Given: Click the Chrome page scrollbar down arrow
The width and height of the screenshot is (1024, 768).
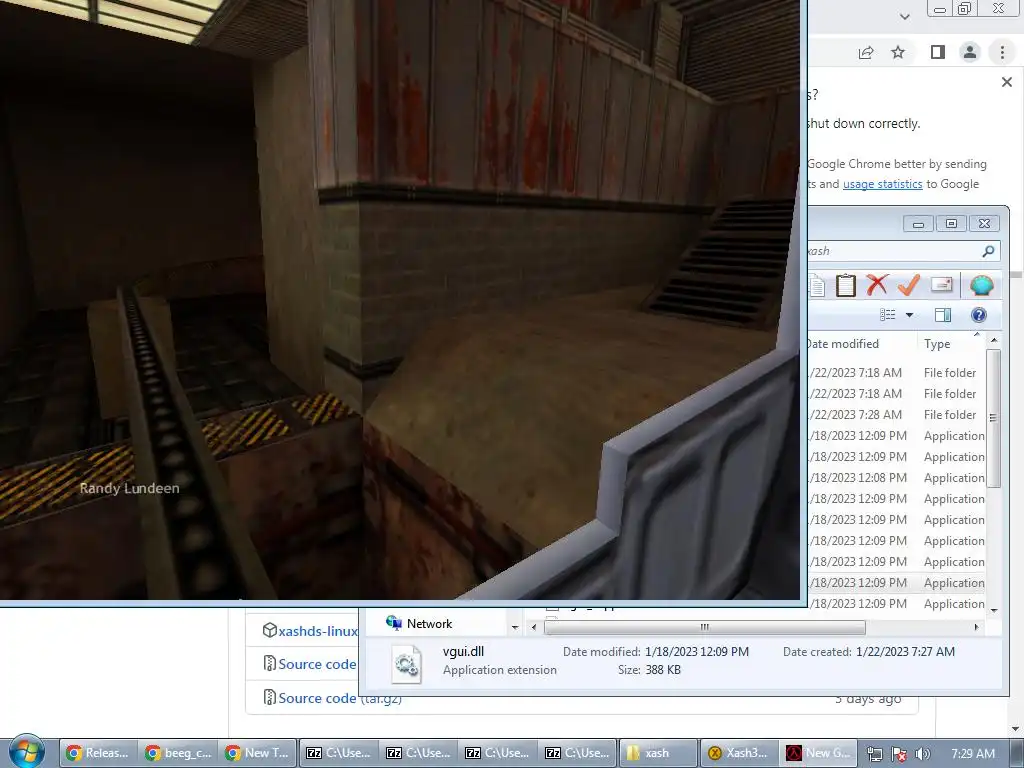Looking at the screenshot, I should tap(1016, 729).
